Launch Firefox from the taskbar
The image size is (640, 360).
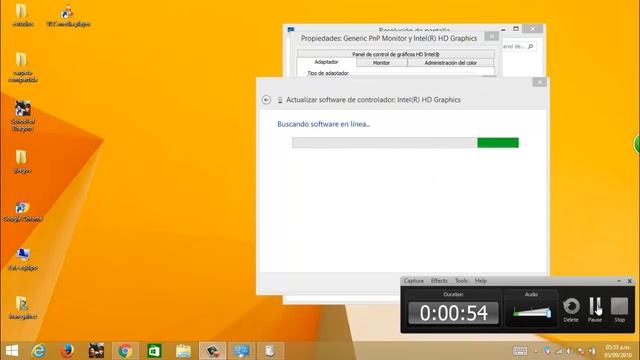coord(67,351)
